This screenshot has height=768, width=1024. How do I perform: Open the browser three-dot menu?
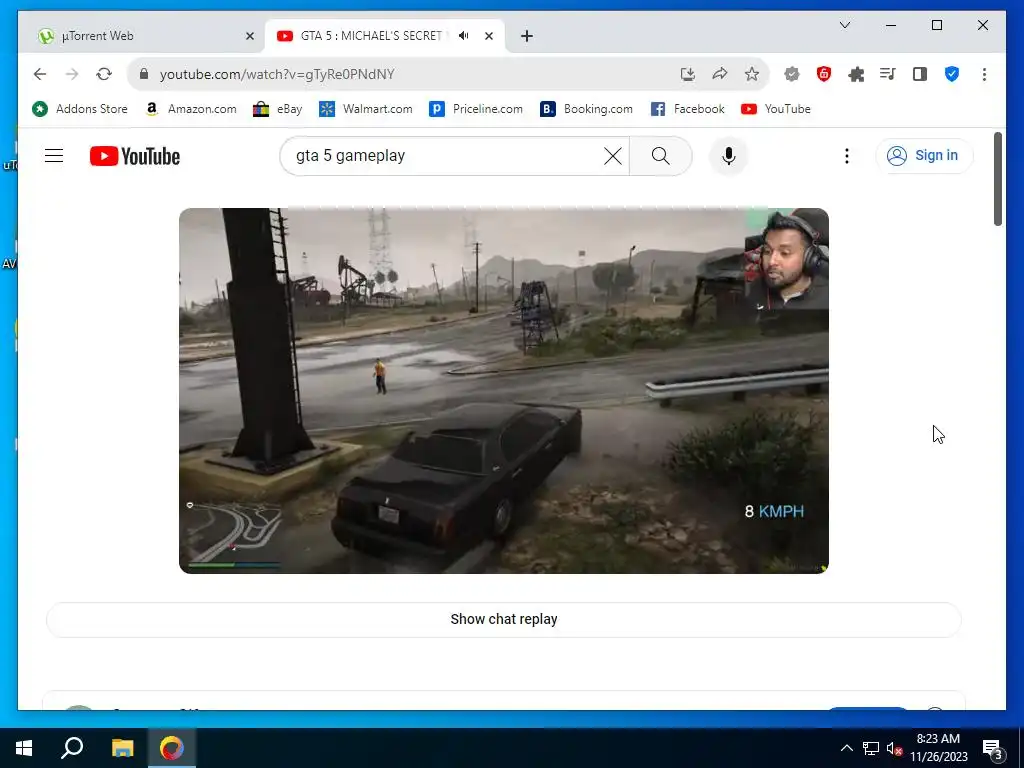984,74
